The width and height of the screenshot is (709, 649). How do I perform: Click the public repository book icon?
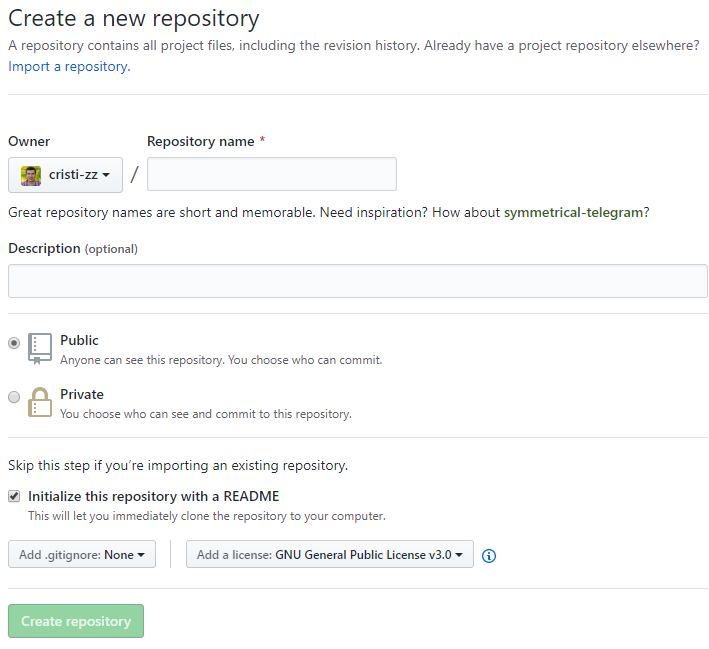(x=39, y=348)
